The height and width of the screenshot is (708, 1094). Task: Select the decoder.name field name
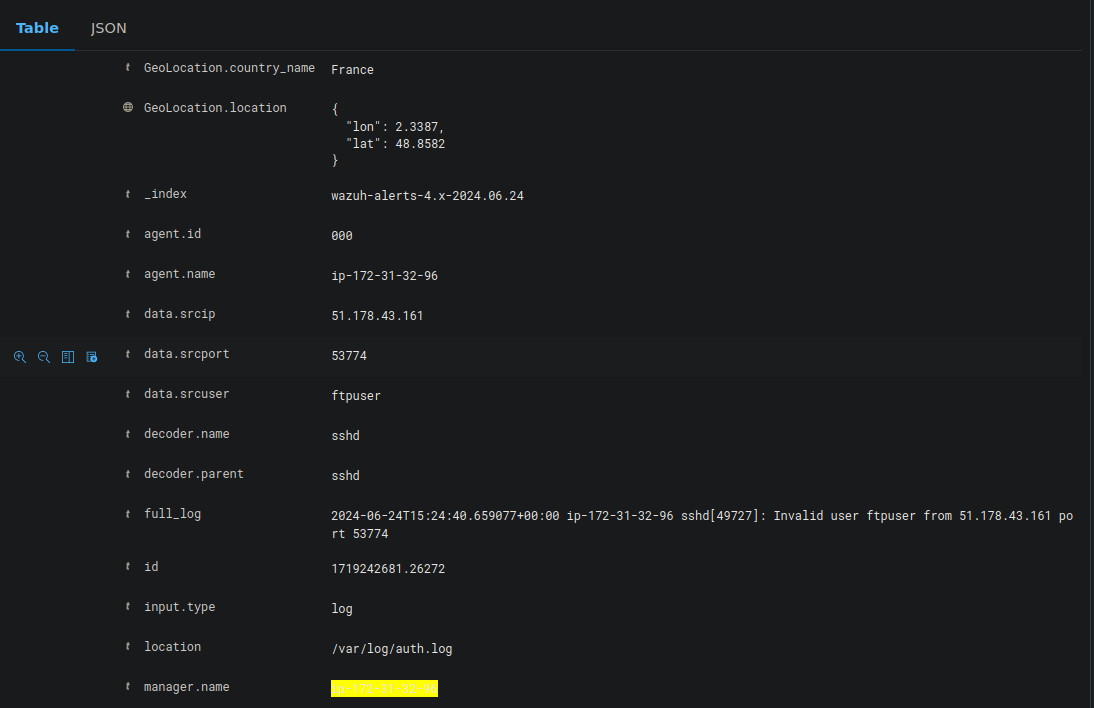click(186, 434)
